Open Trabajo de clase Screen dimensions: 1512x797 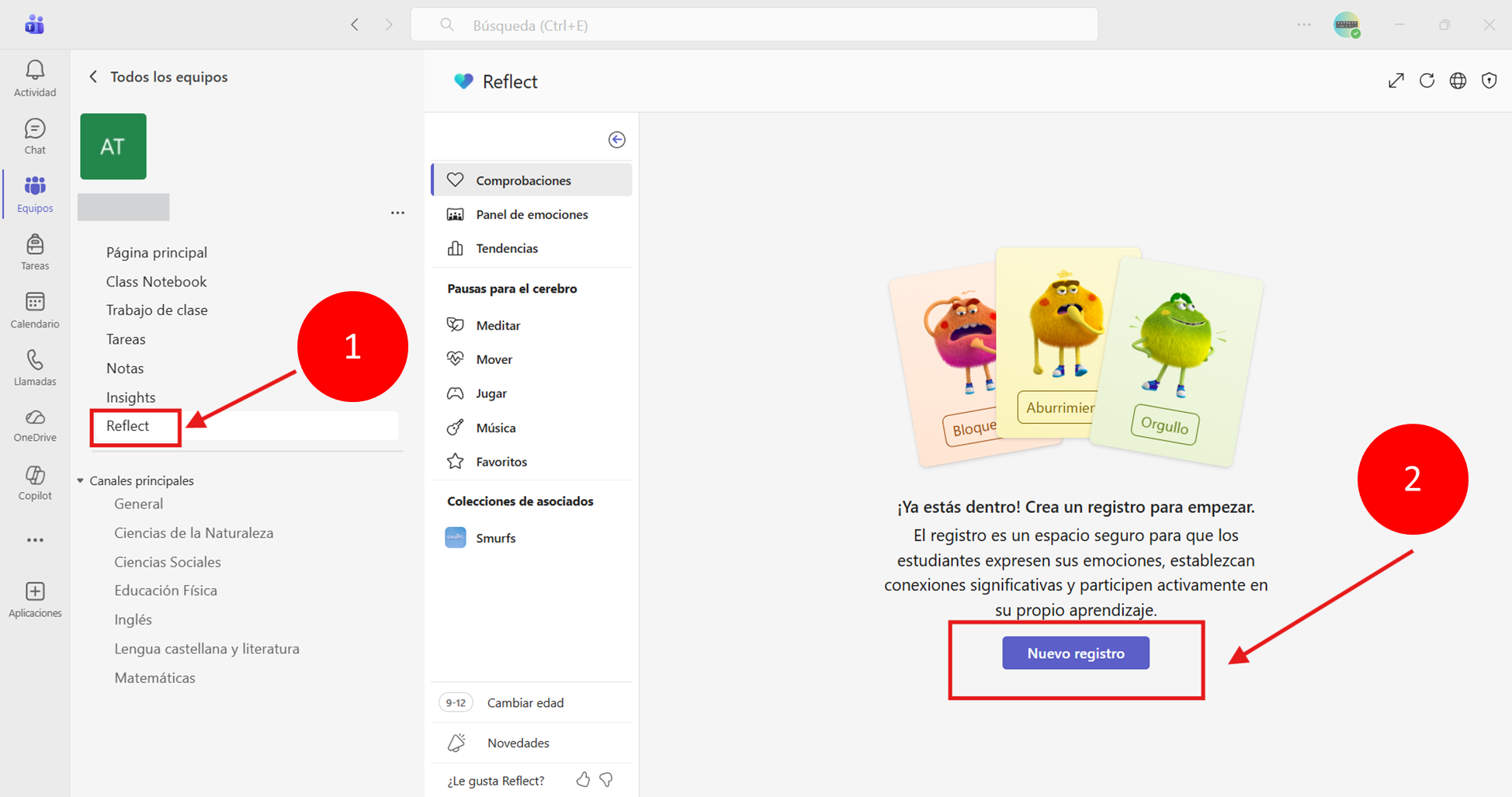157,310
